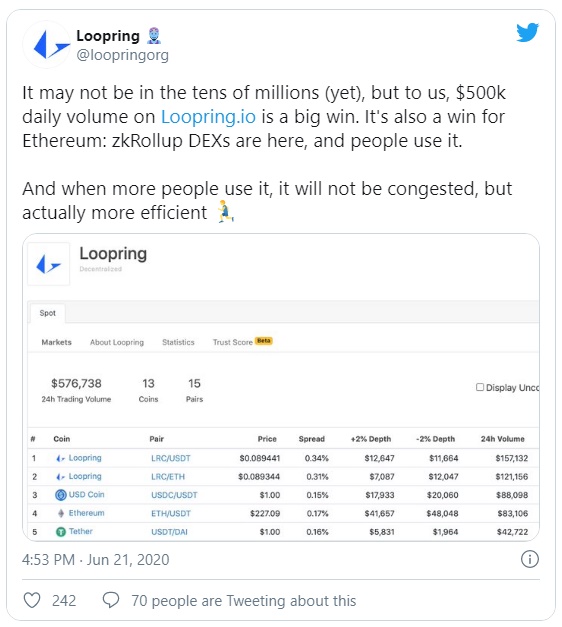Open replies via the speech bubble icon
The image size is (562, 627).
point(111,600)
